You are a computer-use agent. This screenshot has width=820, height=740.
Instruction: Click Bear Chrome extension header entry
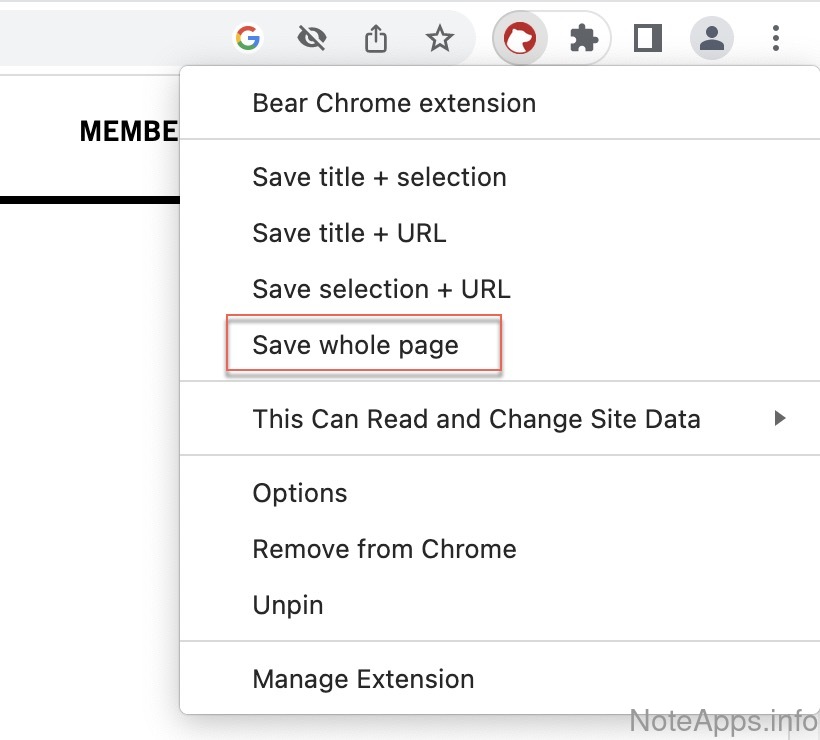394,103
